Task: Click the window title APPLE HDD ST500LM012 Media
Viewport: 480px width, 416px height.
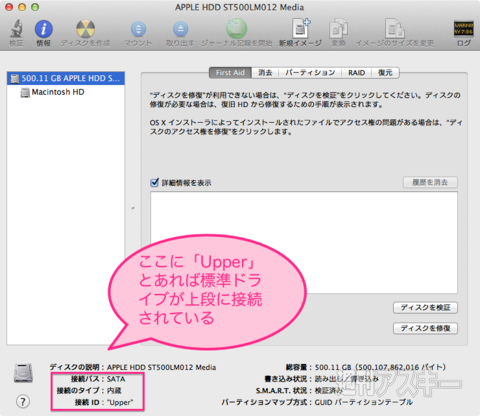Action: [240, 7]
